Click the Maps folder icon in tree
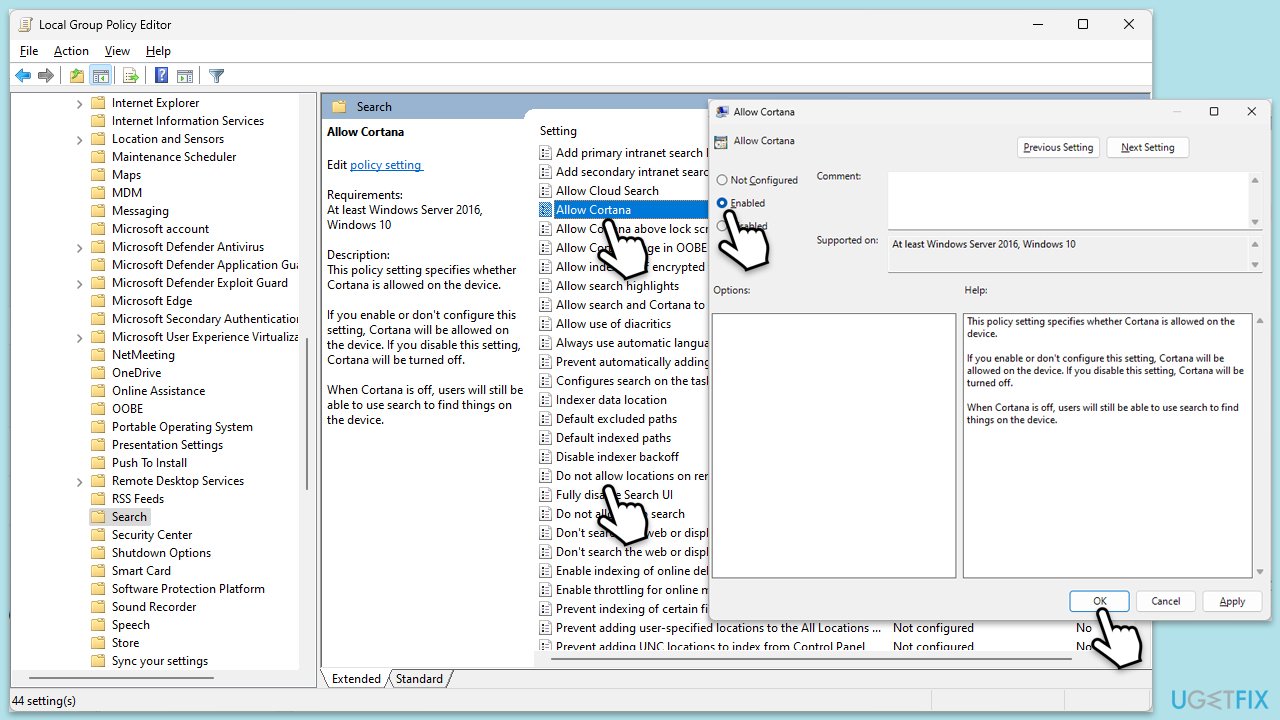The image size is (1280, 720). (x=98, y=175)
